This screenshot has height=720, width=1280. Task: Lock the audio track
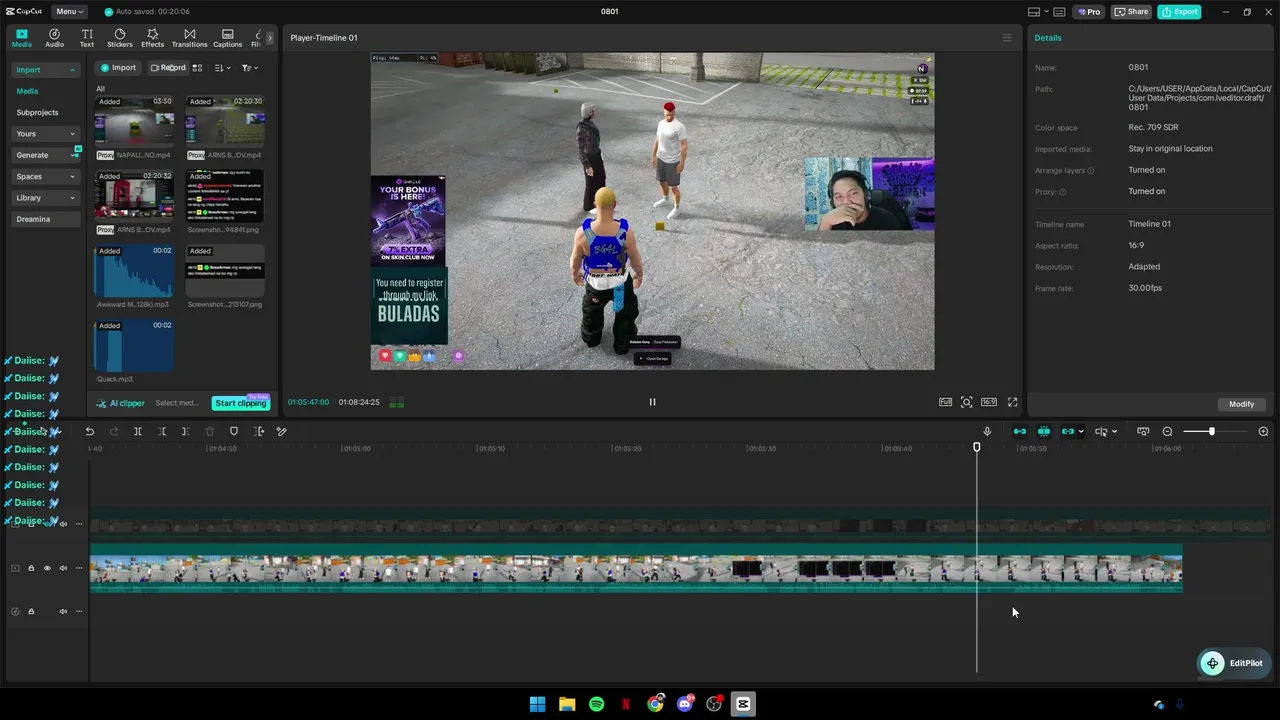click(31, 611)
